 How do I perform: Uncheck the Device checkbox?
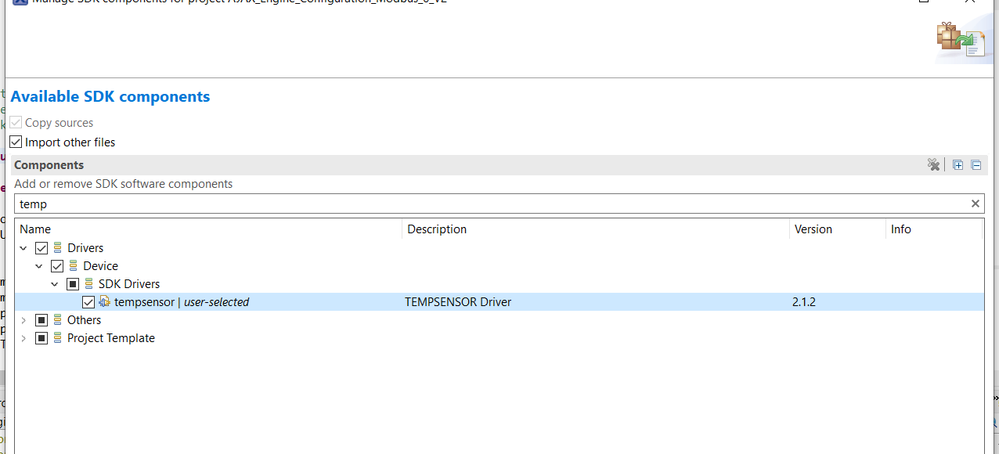(x=57, y=266)
